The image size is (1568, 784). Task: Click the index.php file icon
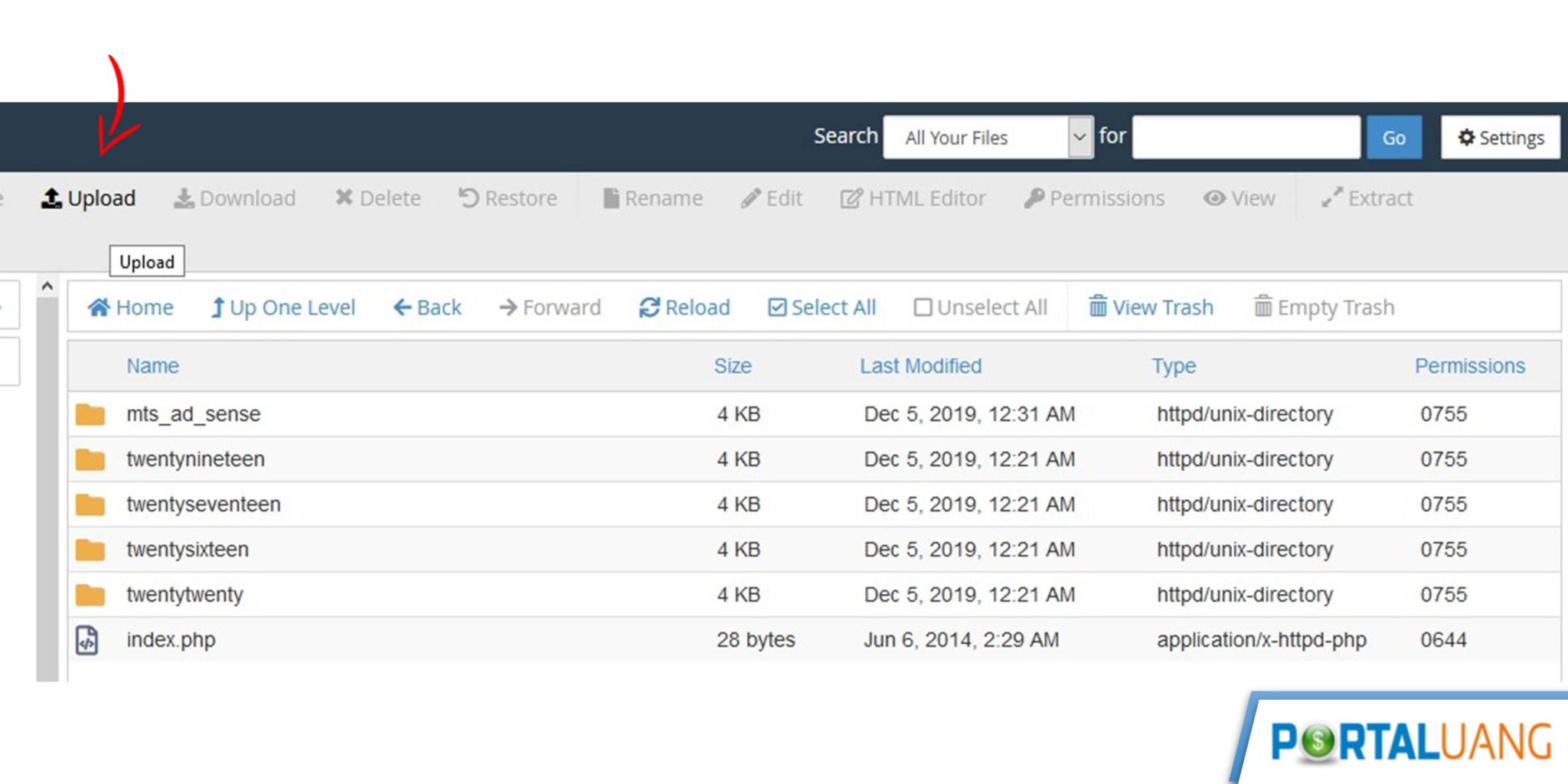point(87,640)
